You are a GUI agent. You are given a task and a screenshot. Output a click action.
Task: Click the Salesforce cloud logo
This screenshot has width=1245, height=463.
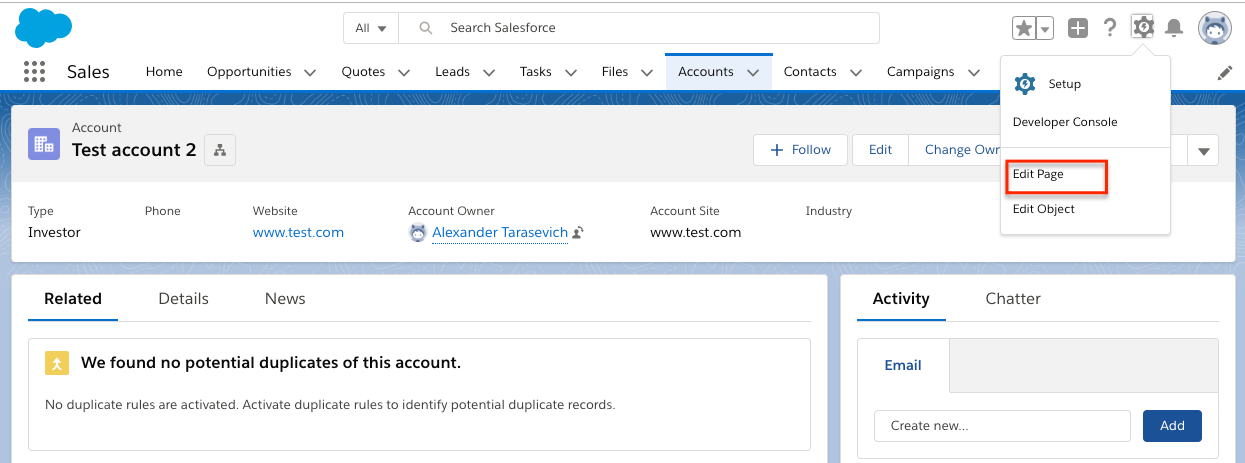pyautogui.click(x=43, y=27)
